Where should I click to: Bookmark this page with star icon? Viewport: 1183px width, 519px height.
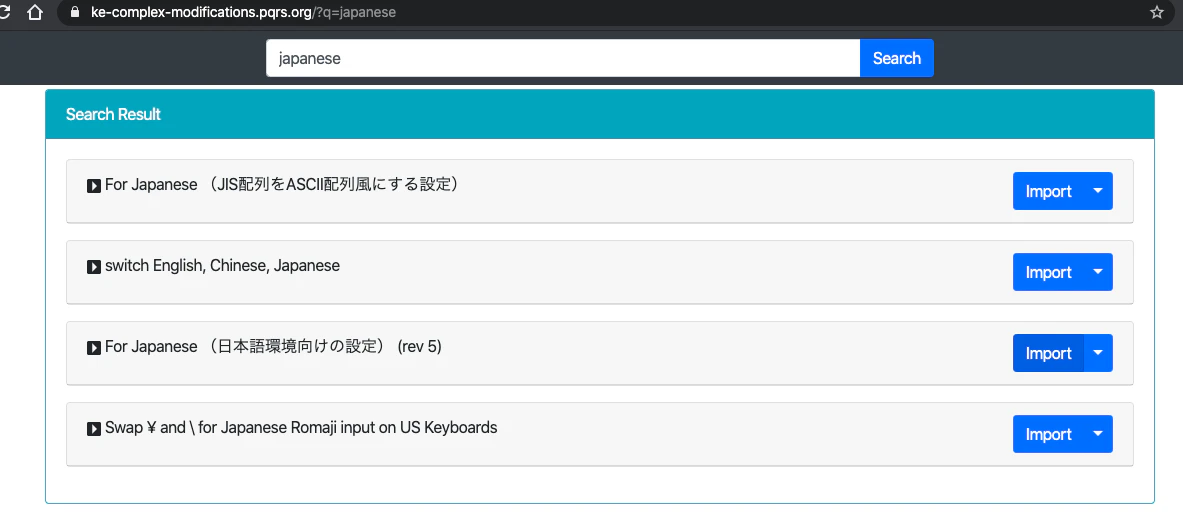tap(1157, 13)
